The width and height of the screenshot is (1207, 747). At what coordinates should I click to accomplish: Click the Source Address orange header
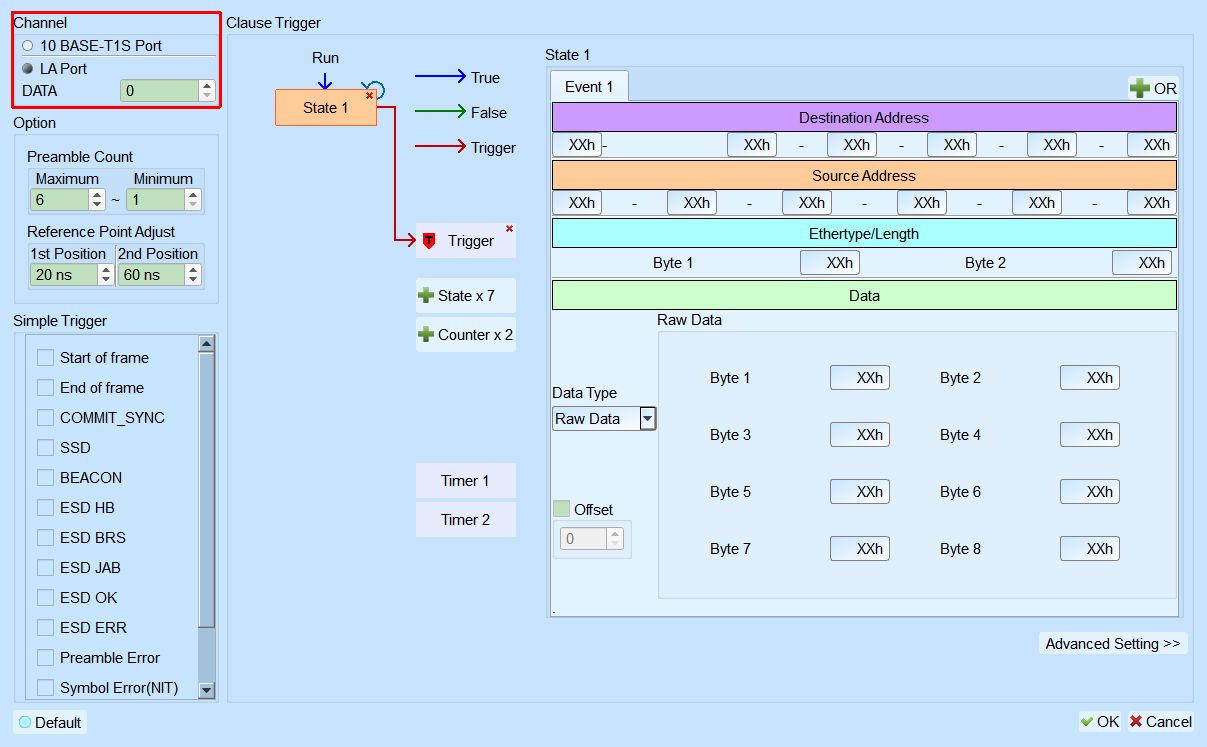864,176
